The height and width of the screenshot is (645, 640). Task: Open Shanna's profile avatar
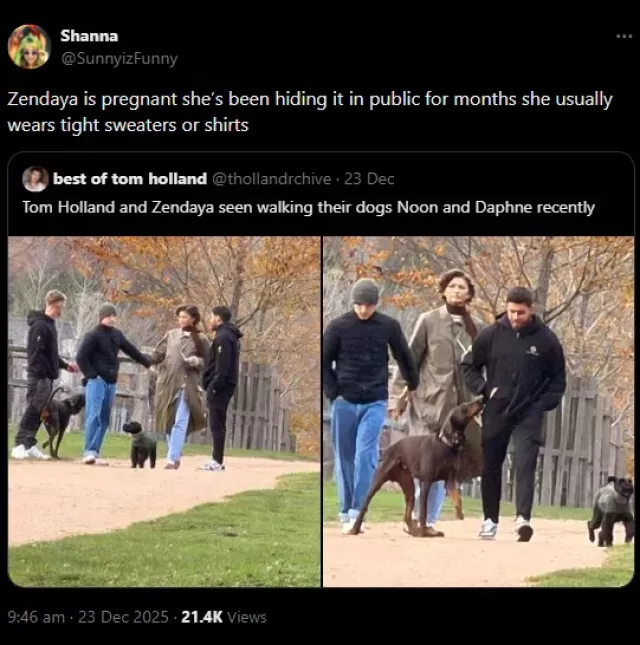(29, 46)
